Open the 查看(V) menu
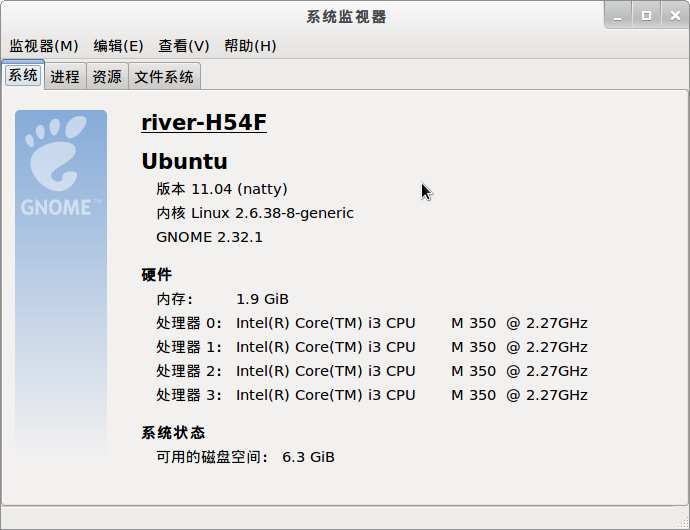 [x=184, y=46]
